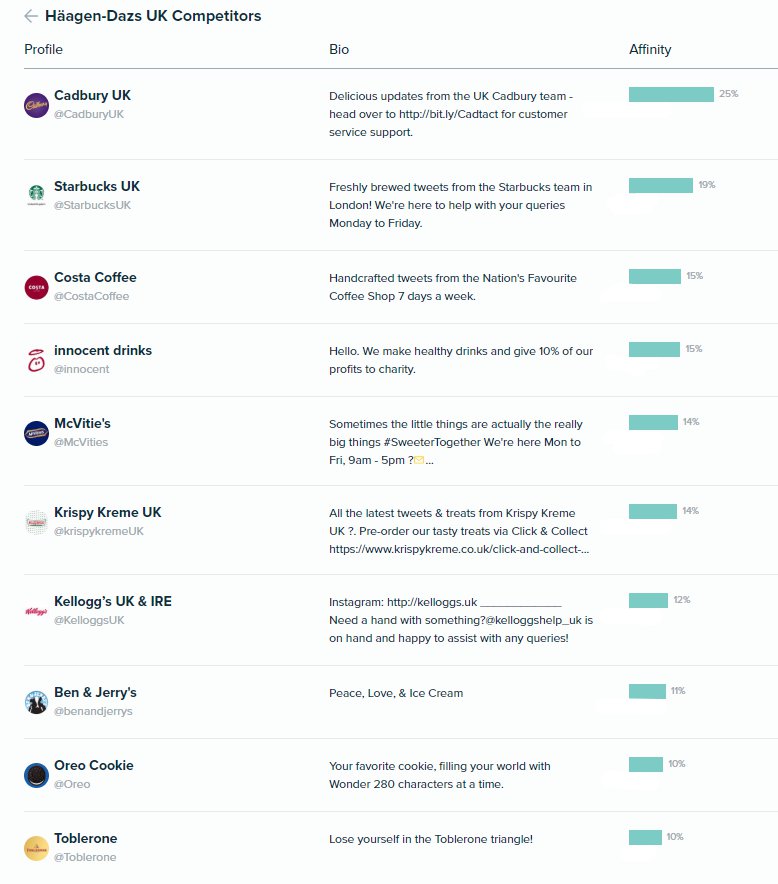
Task: Open the Ben & Jerry's cow avatar
Action: pos(36,702)
